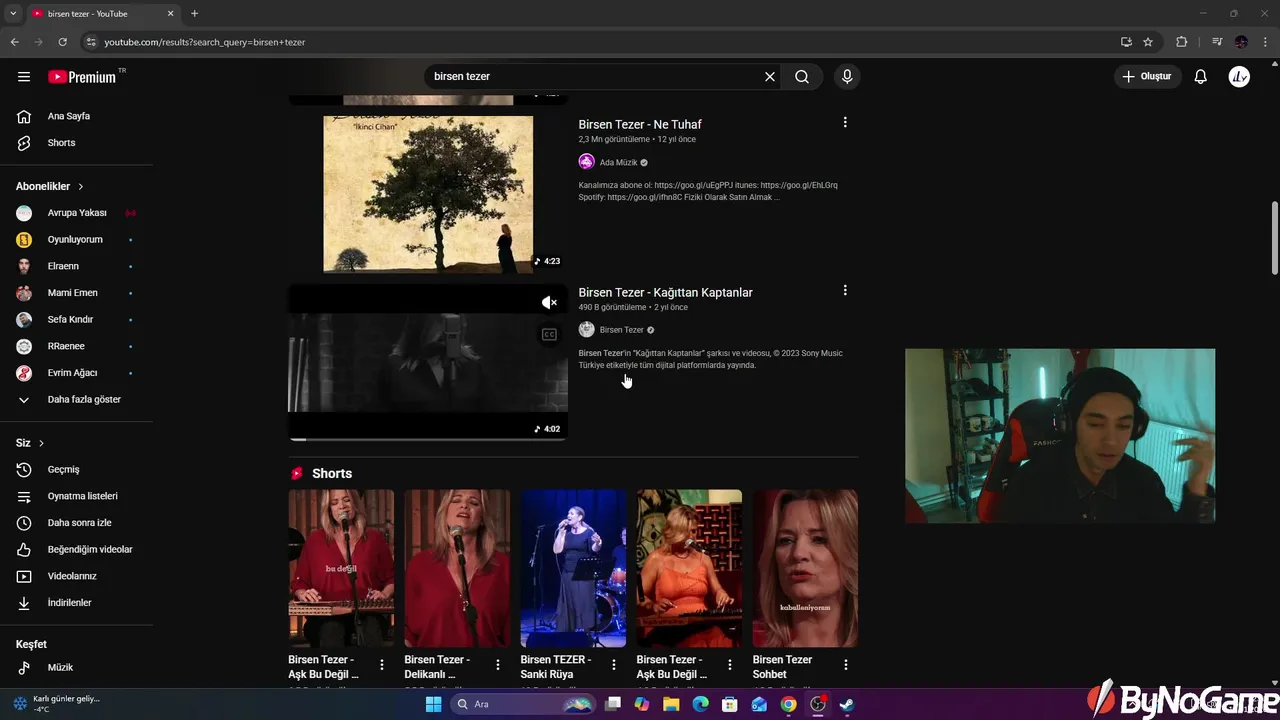1280x720 pixels.
Task: Toggle subtitles on the video preview
Action: click(x=549, y=335)
